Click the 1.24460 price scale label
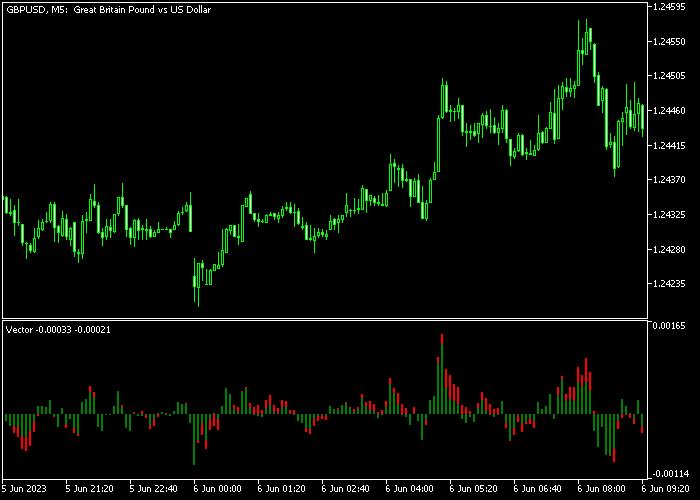Screen dimensions: 700x500 coord(669,111)
